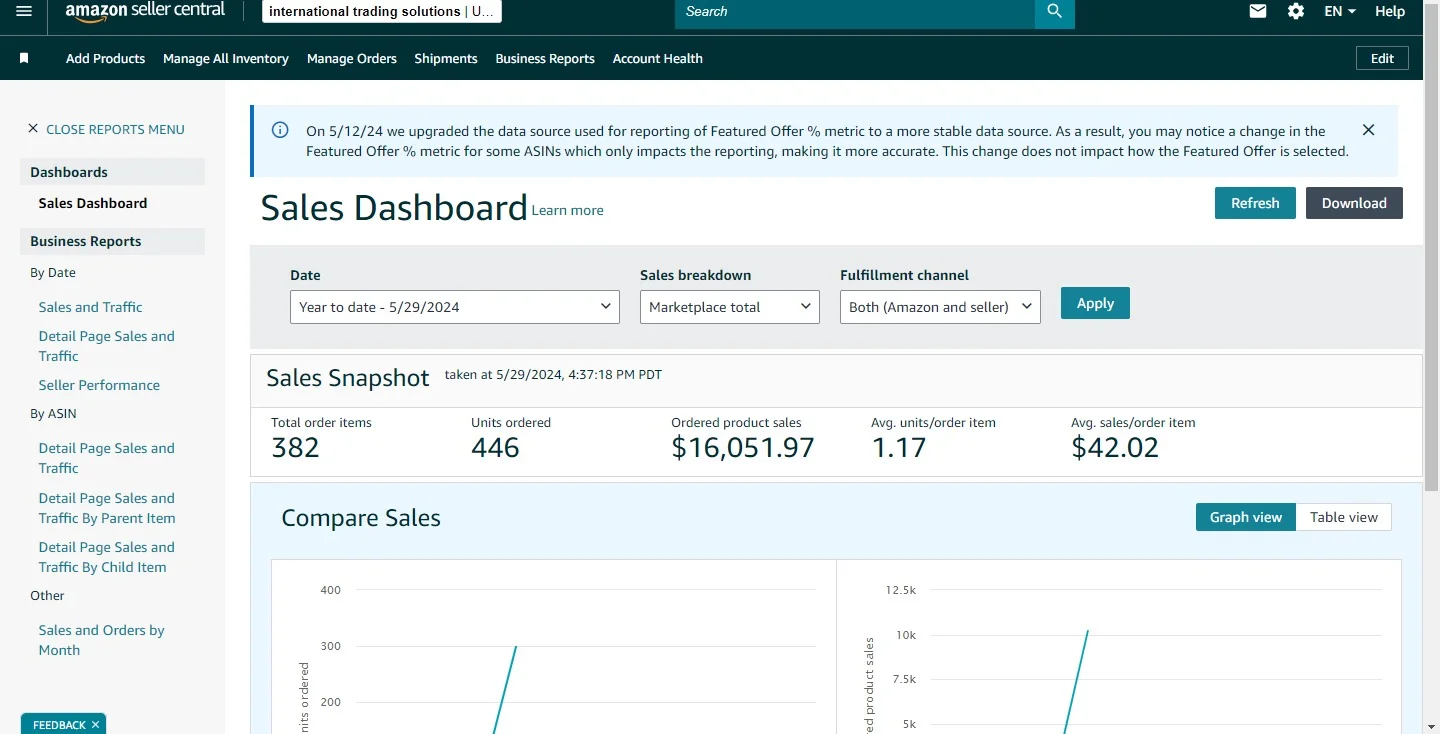
Task: Open the Learn more link
Action: (x=567, y=210)
